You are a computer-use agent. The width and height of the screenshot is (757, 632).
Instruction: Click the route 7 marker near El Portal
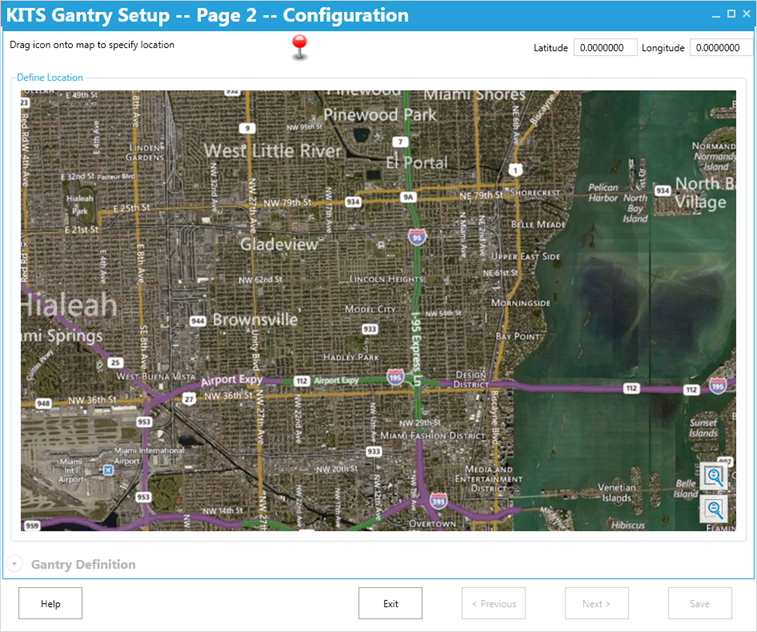pos(400,142)
